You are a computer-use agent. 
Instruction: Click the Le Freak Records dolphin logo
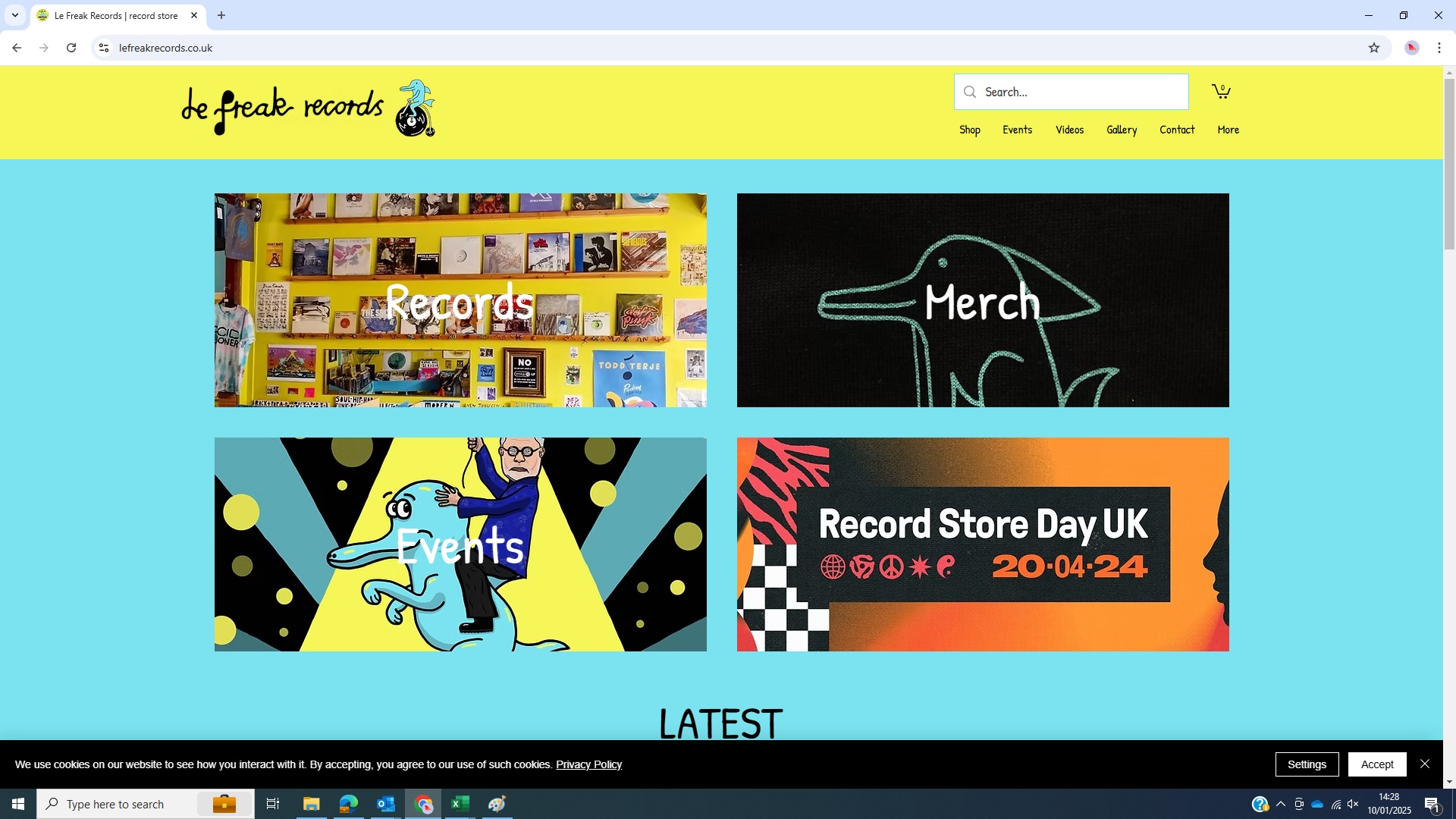[415, 109]
